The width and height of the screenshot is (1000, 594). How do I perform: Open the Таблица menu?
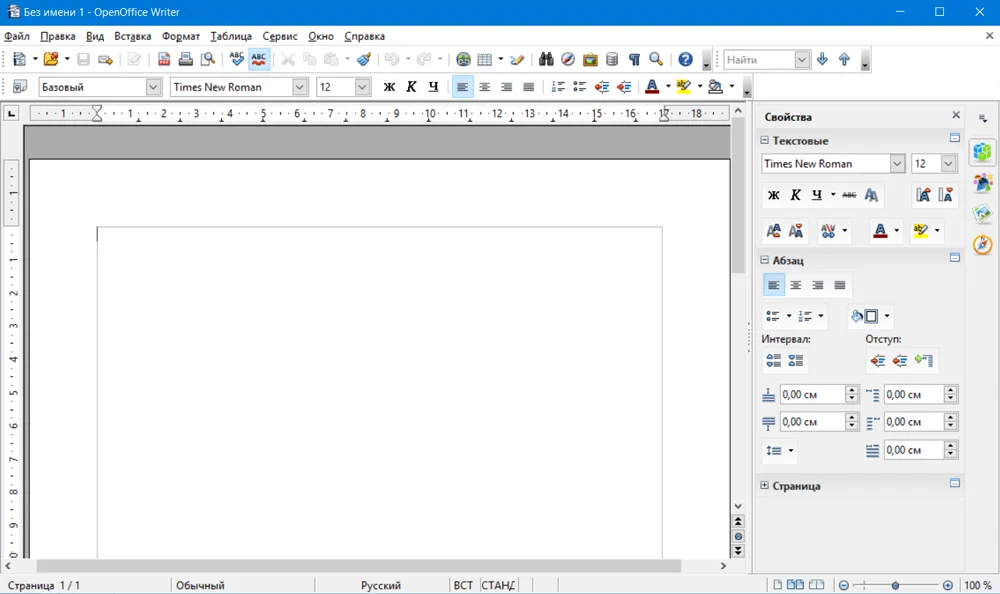231,36
